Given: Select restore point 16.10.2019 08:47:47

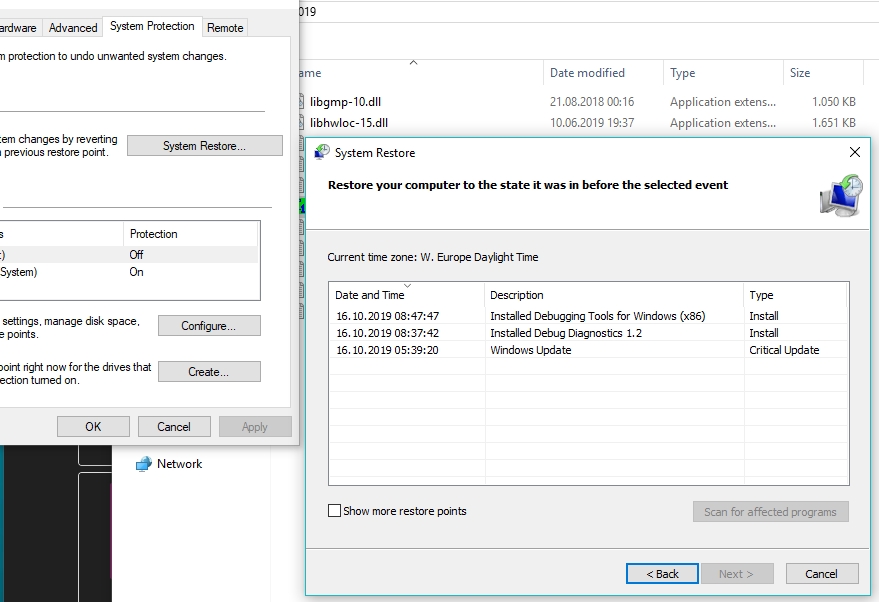Looking at the screenshot, I should coord(589,316).
